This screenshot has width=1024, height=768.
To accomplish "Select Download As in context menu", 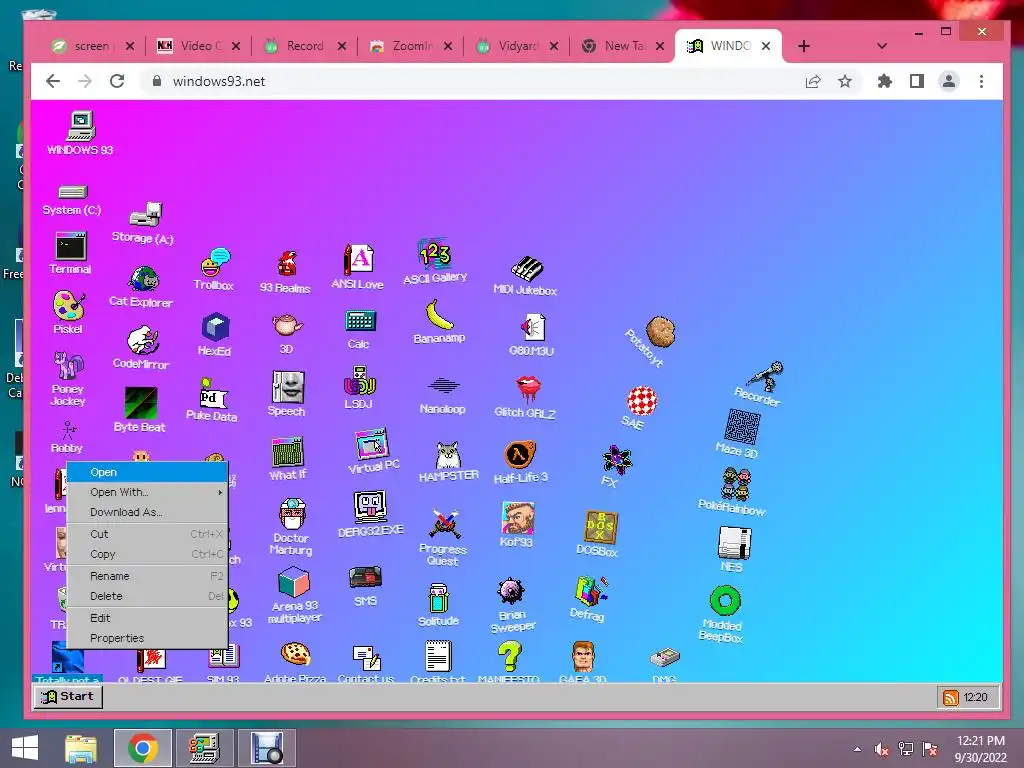I will pyautogui.click(x=148, y=513).
